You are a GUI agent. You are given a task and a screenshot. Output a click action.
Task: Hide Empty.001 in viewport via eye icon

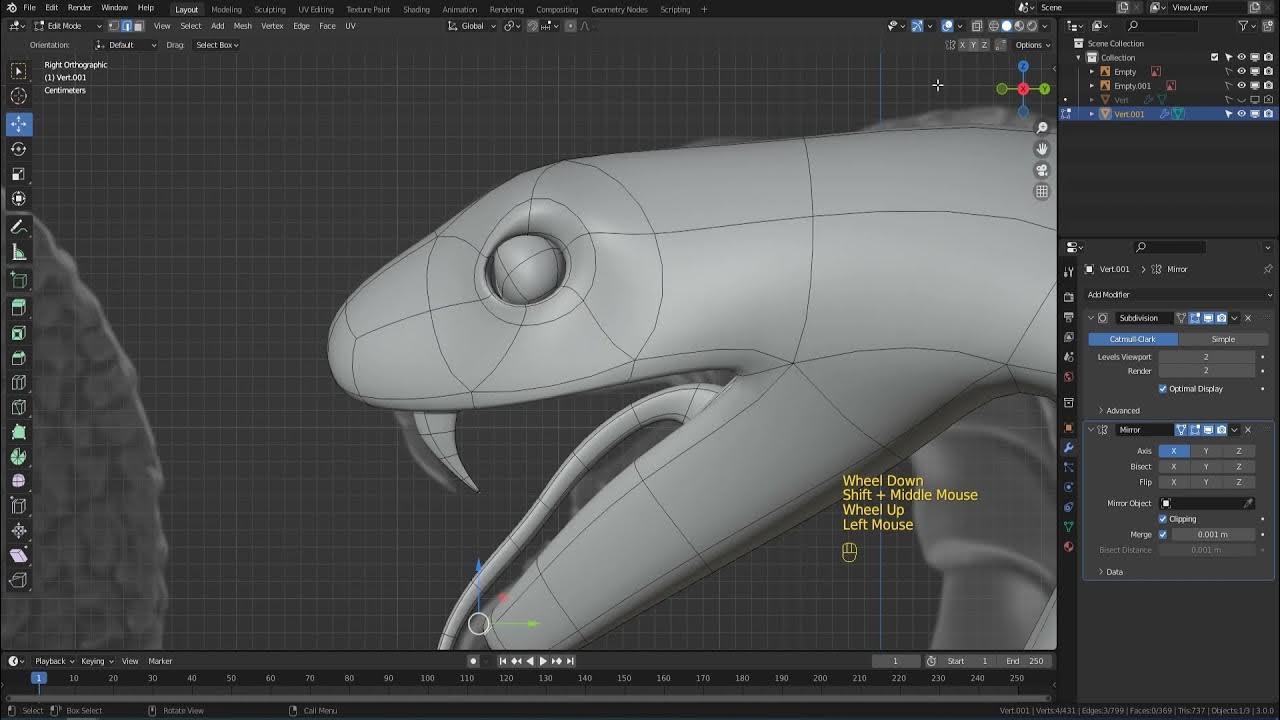pyautogui.click(x=1241, y=86)
